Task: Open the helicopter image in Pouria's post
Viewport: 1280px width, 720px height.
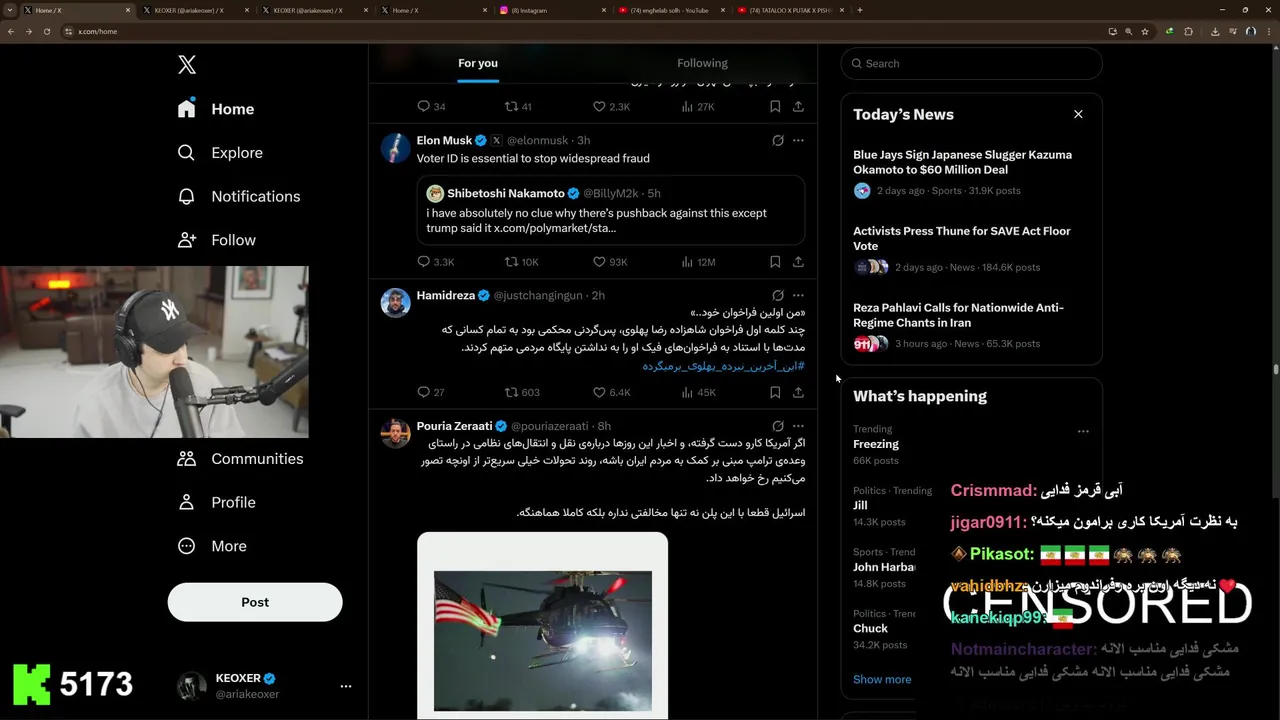Action: pos(542,625)
